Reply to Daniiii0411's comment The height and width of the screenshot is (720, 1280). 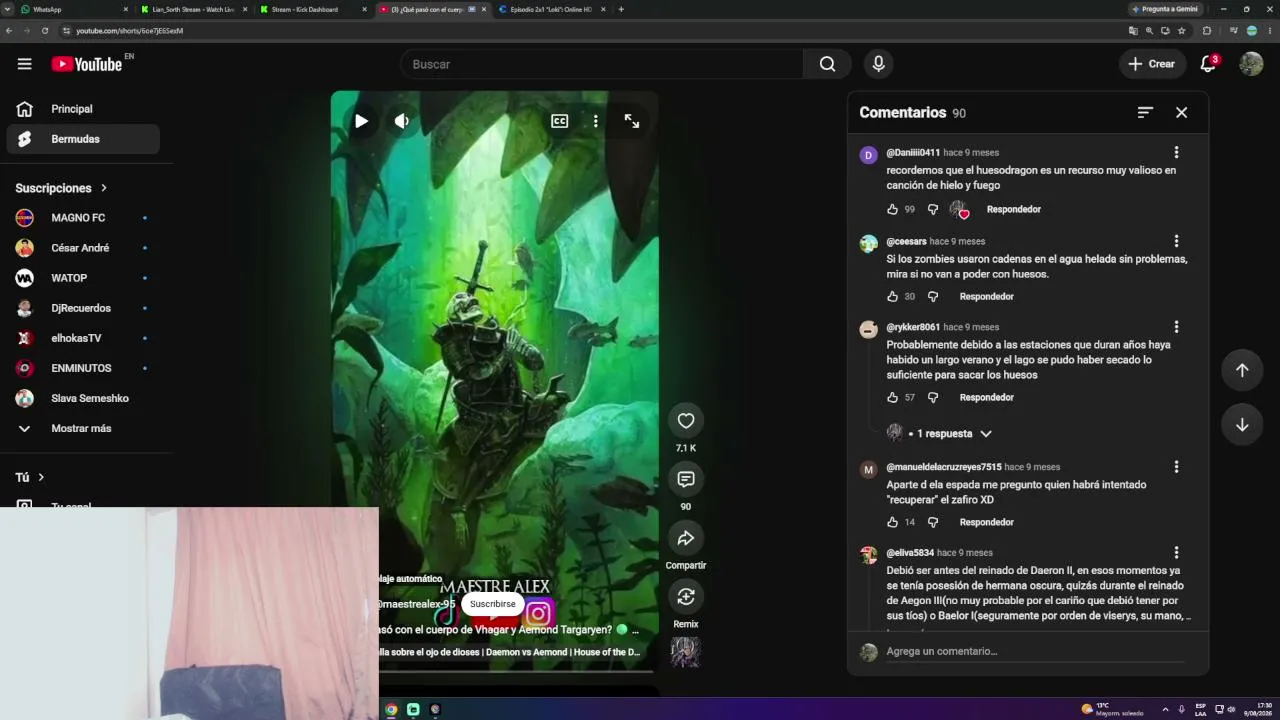click(1014, 209)
